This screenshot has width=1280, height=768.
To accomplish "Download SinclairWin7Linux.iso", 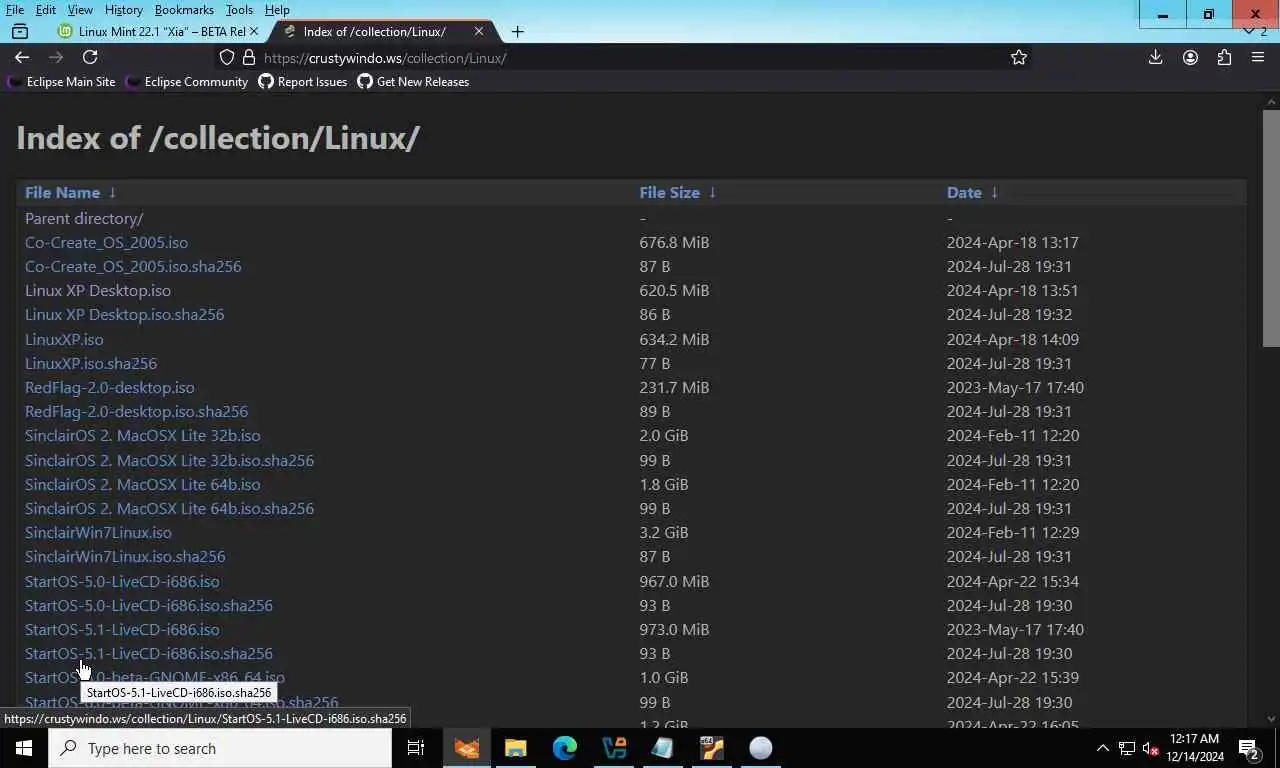I will click(x=98, y=532).
